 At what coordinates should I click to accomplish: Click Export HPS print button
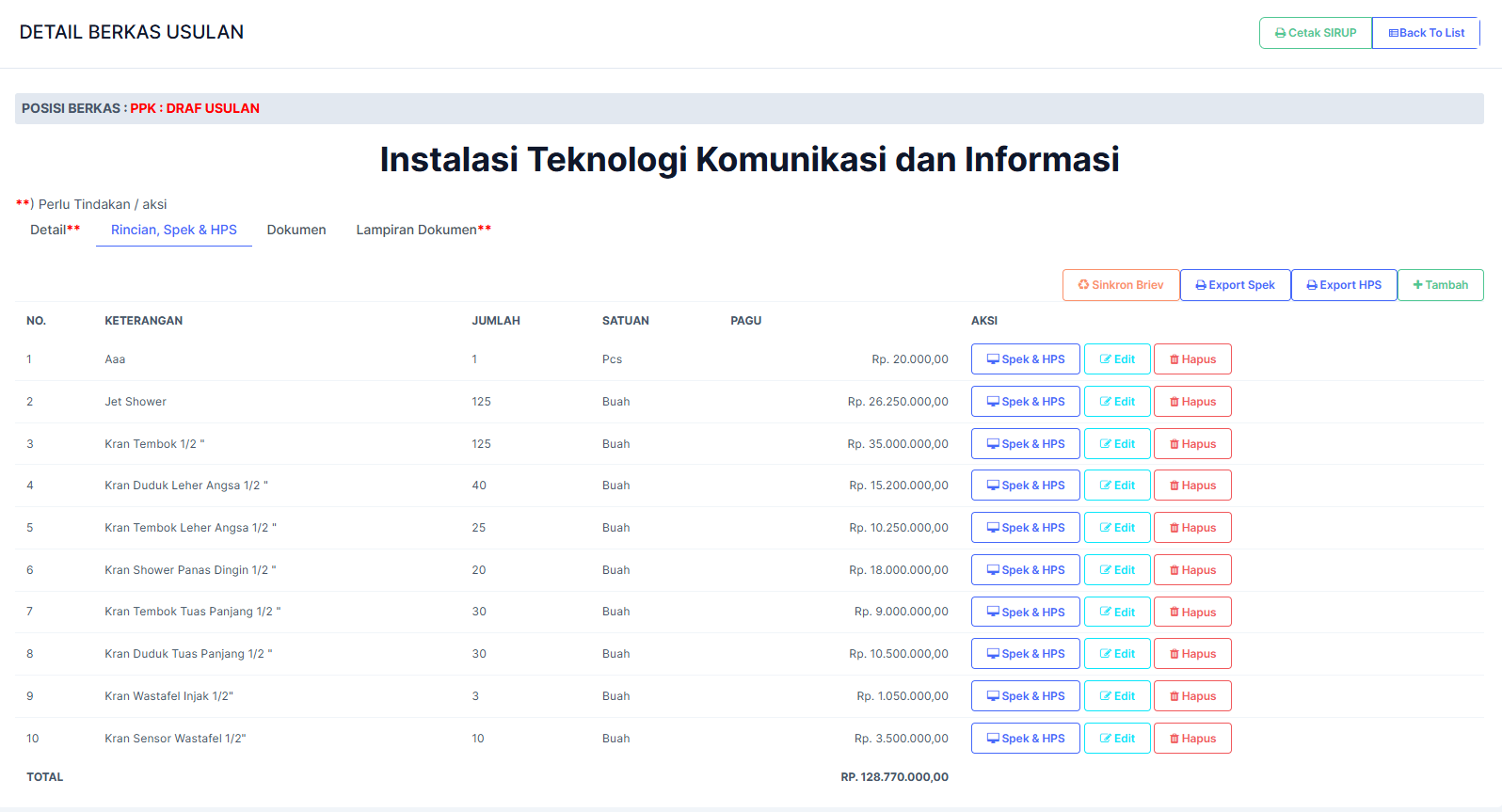tap(1344, 285)
